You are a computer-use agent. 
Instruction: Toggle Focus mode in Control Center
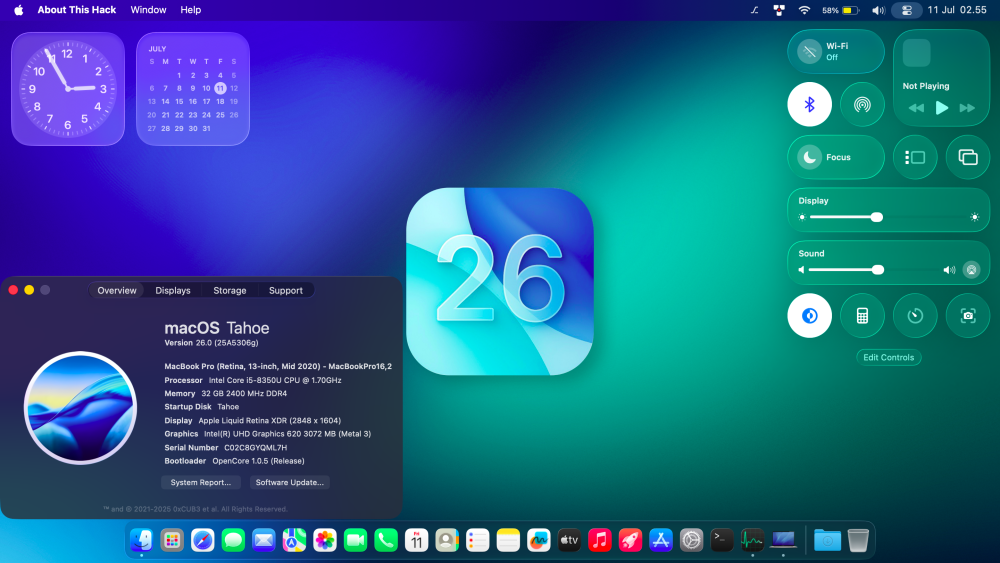[x=836, y=157]
